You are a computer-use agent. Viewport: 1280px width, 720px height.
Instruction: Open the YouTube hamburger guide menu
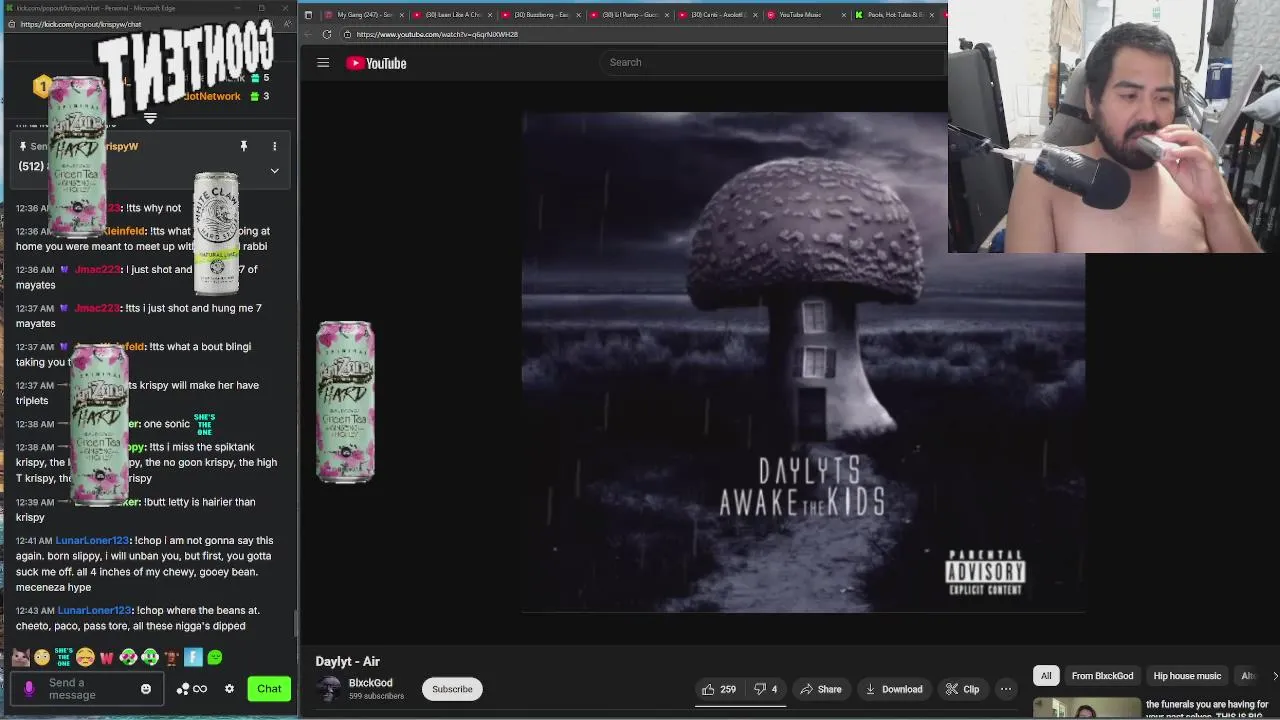323,63
